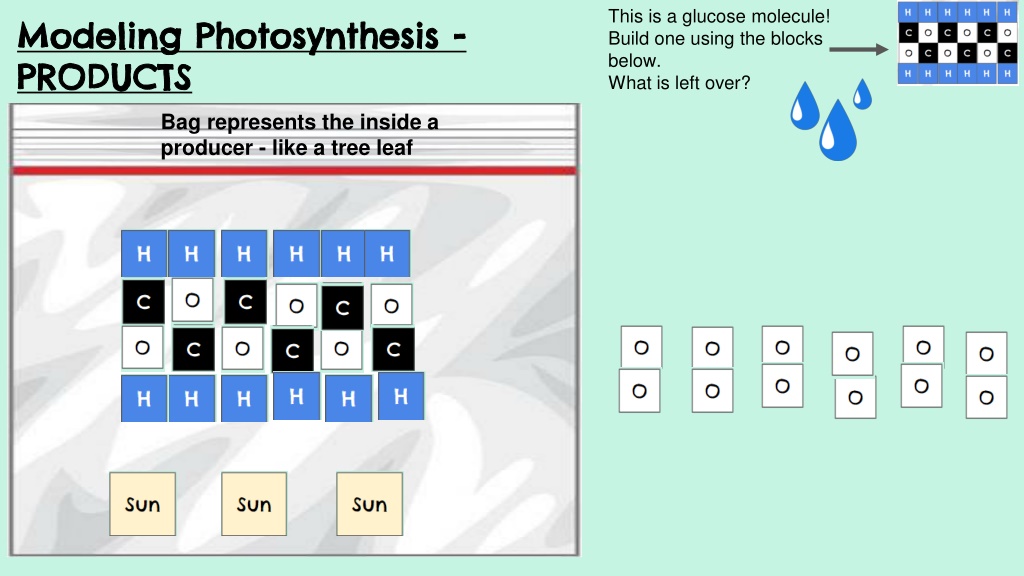This screenshot has height=576, width=1024.
Task: Select the first black C block in second row
Action: coord(144,302)
